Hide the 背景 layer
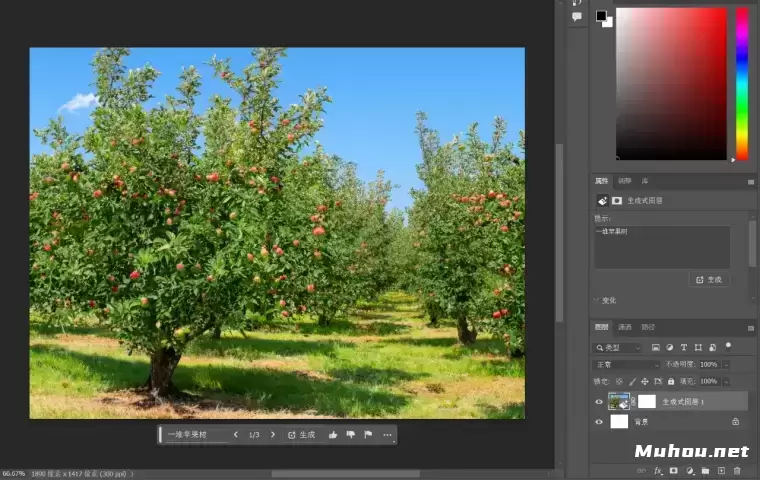The height and width of the screenshot is (480, 760). [x=599, y=422]
